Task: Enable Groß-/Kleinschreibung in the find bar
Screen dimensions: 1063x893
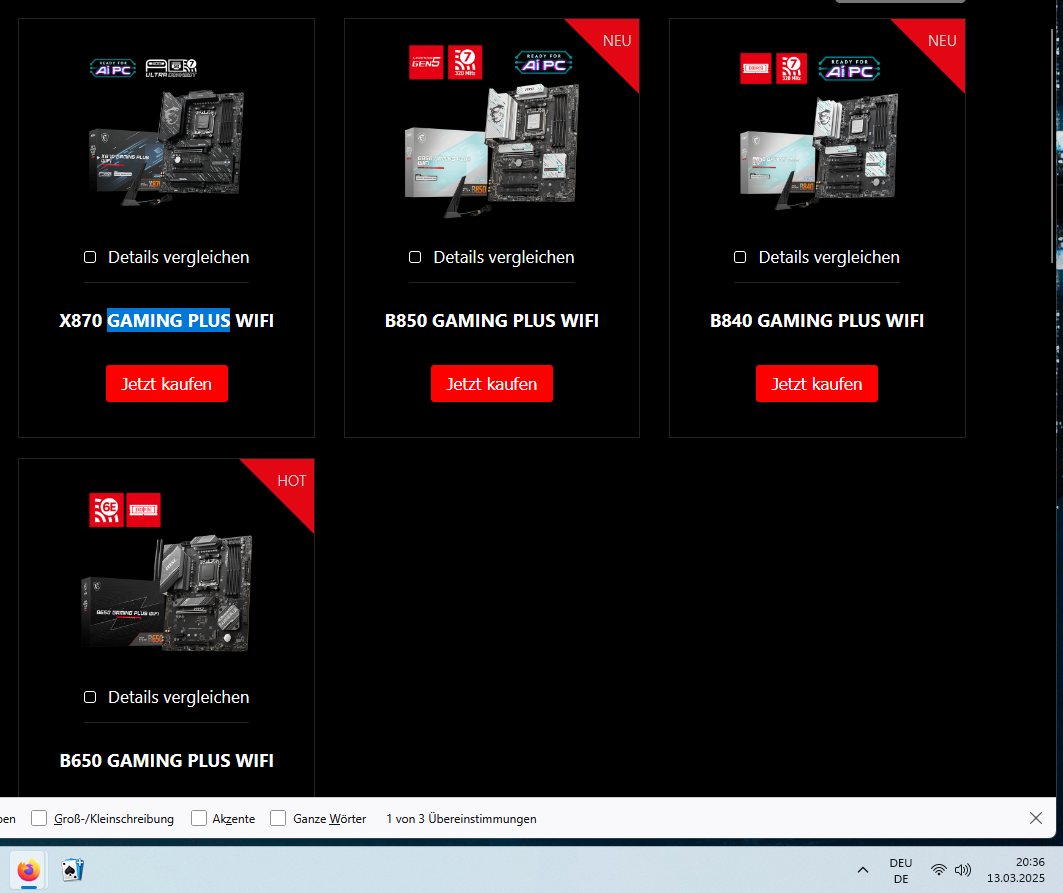Action: click(x=39, y=818)
